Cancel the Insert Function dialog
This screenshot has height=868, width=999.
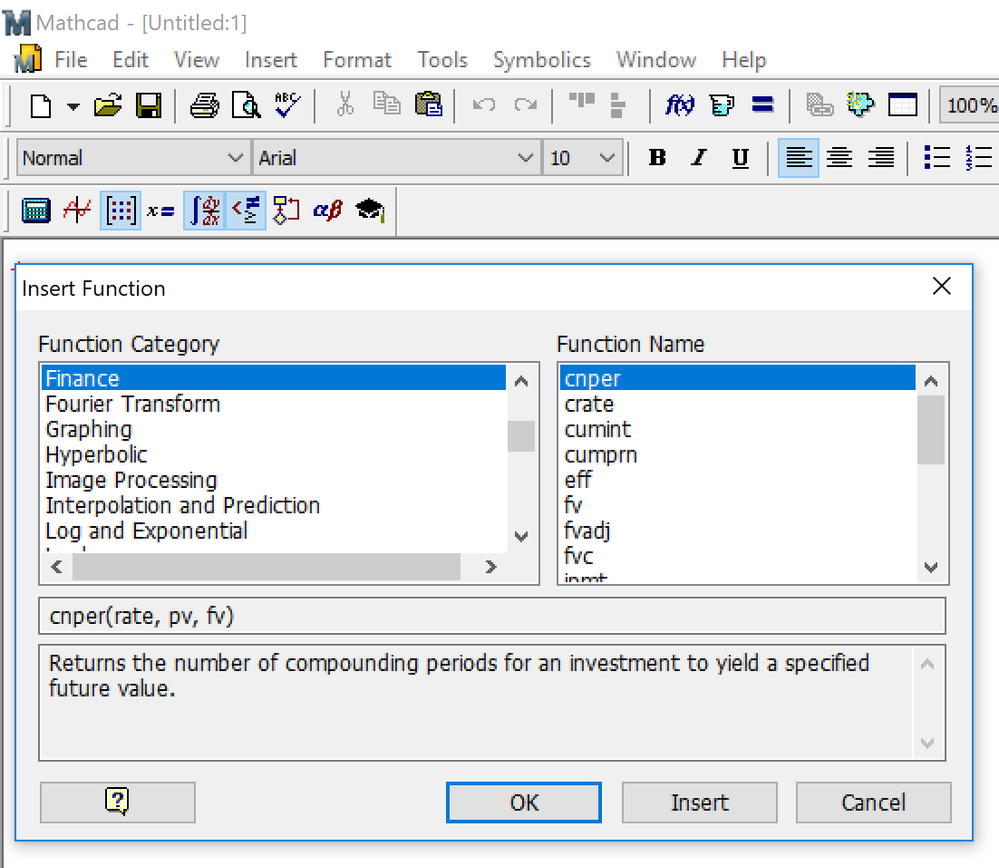pyautogui.click(x=873, y=802)
